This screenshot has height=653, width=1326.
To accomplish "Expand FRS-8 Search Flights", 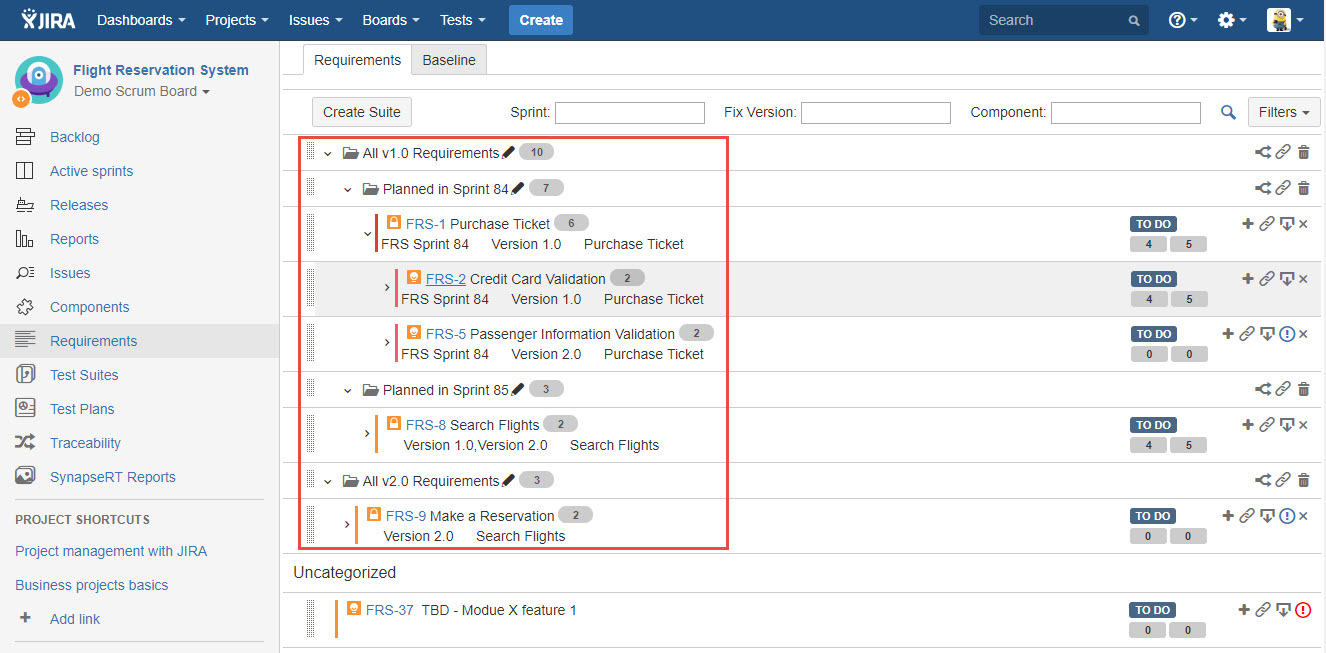I will [367, 434].
